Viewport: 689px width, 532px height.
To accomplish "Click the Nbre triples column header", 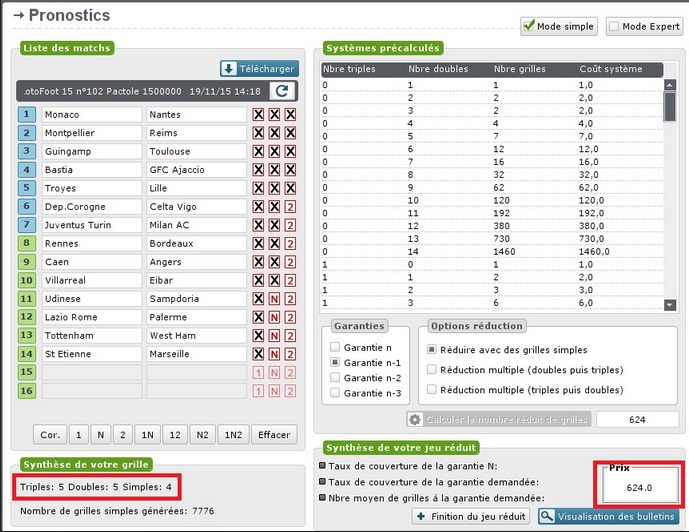I will tap(350, 70).
